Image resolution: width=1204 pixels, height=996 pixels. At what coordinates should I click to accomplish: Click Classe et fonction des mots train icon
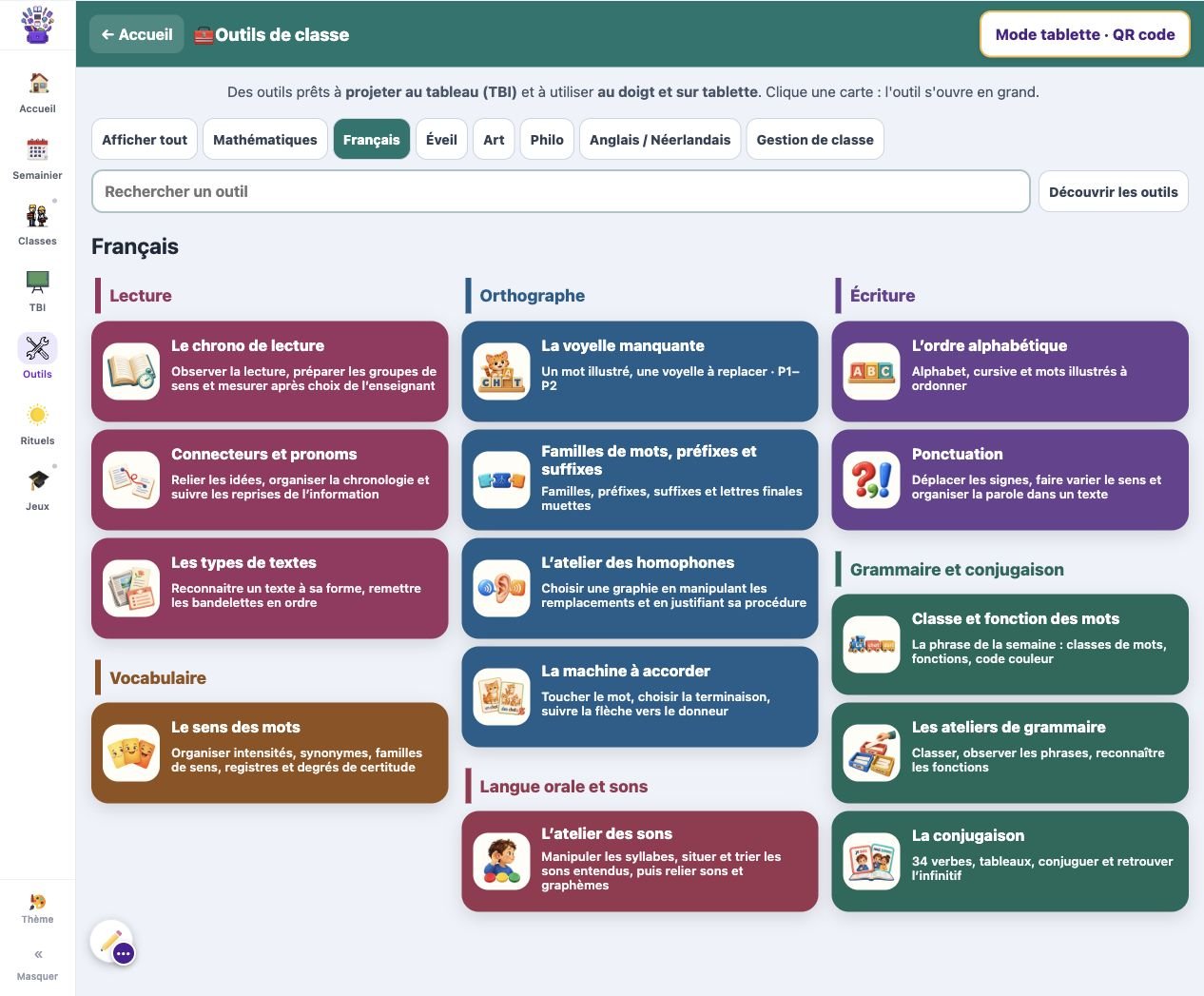click(871, 644)
